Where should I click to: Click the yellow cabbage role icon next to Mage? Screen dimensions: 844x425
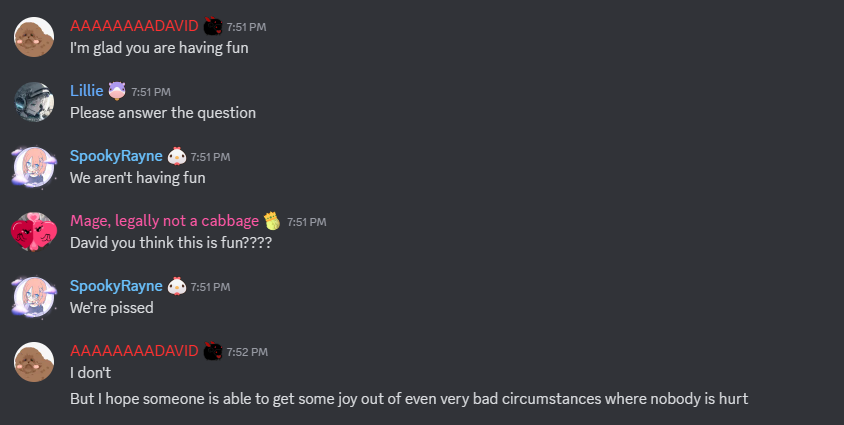coord(272,221)
